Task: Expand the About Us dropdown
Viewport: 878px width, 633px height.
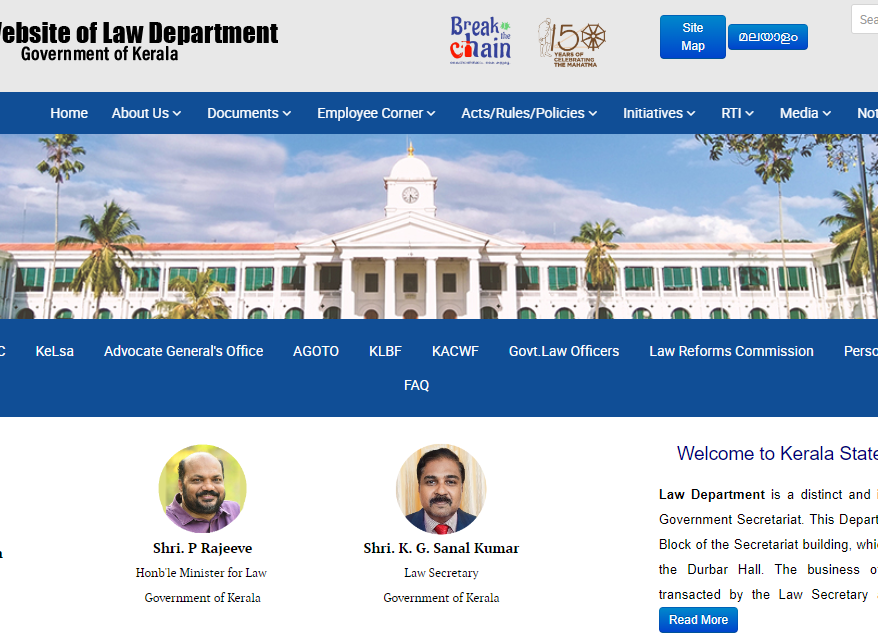Action: pyautogui.click(x=146, y=113)
